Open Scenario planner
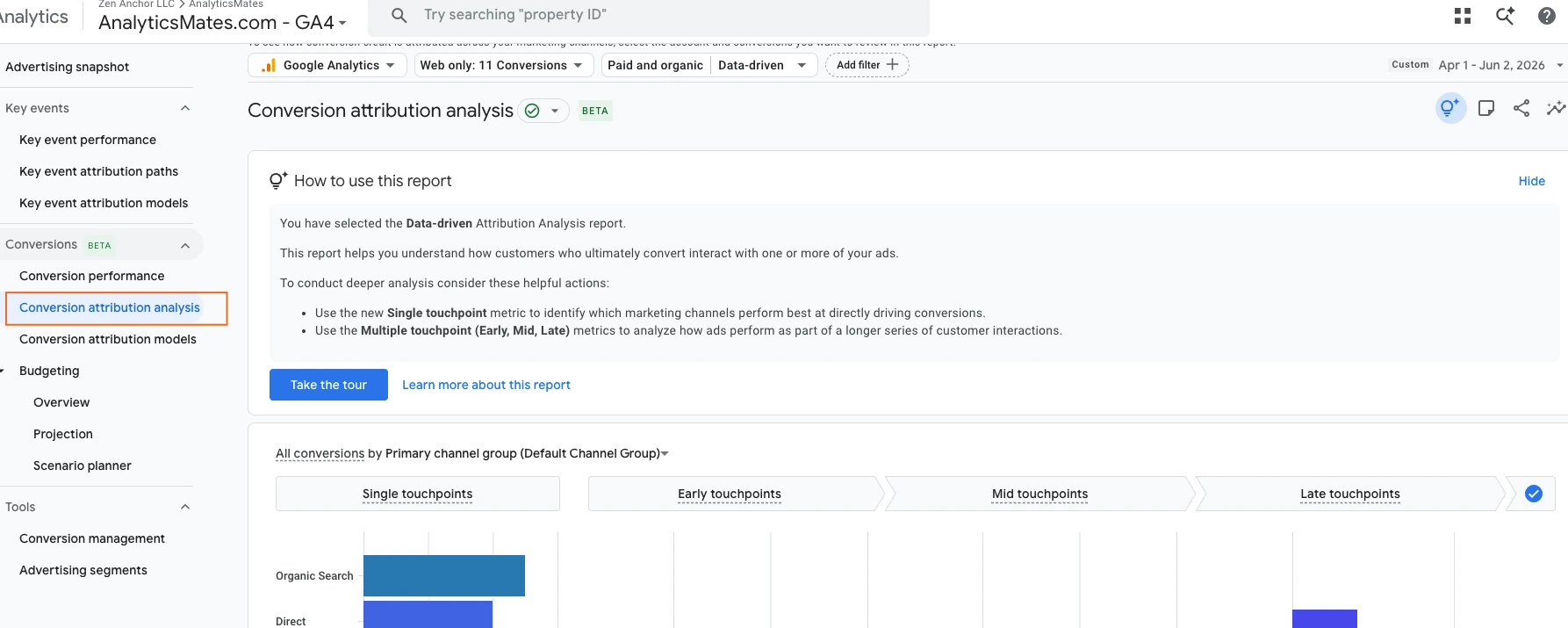 point(83,466)
